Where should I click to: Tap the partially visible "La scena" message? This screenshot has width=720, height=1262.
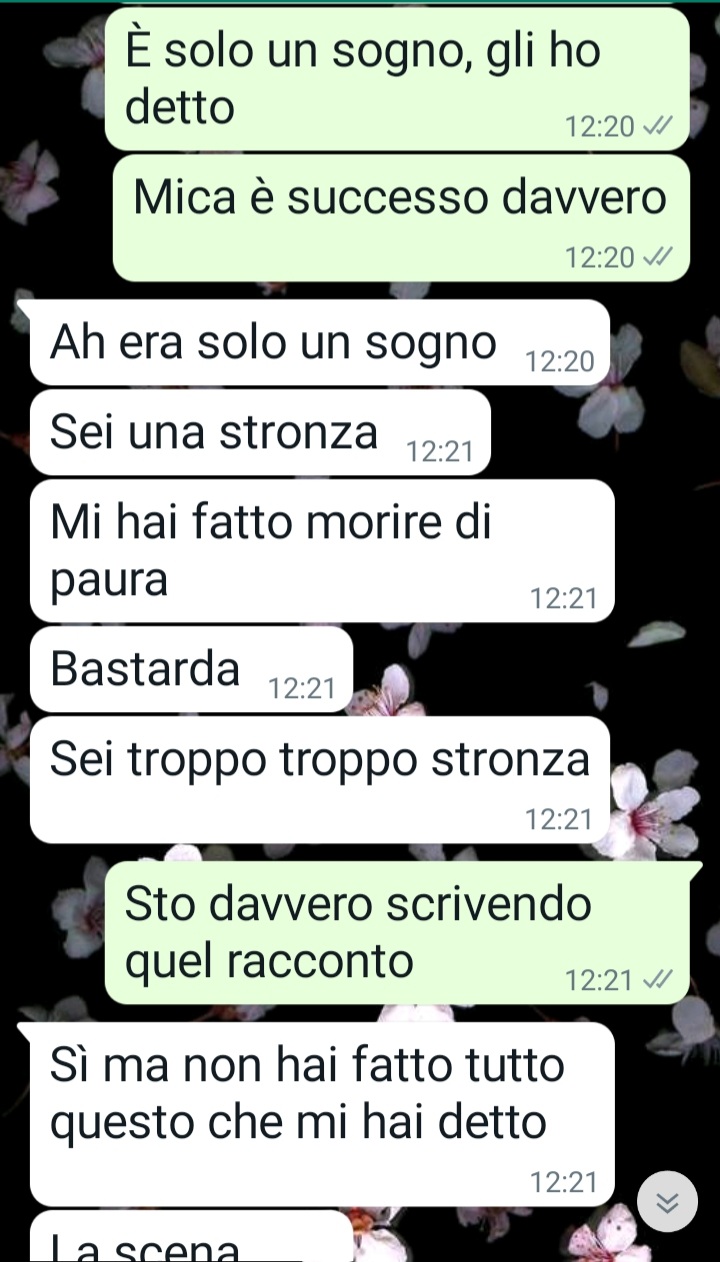point(192,1237)
